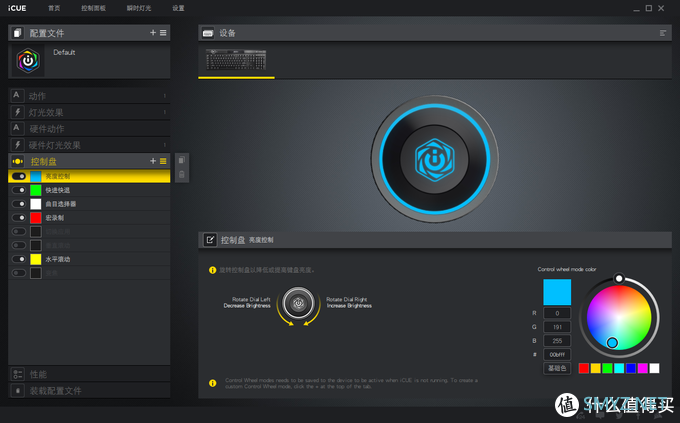Click the large cyan color preview

click(557, 292)
